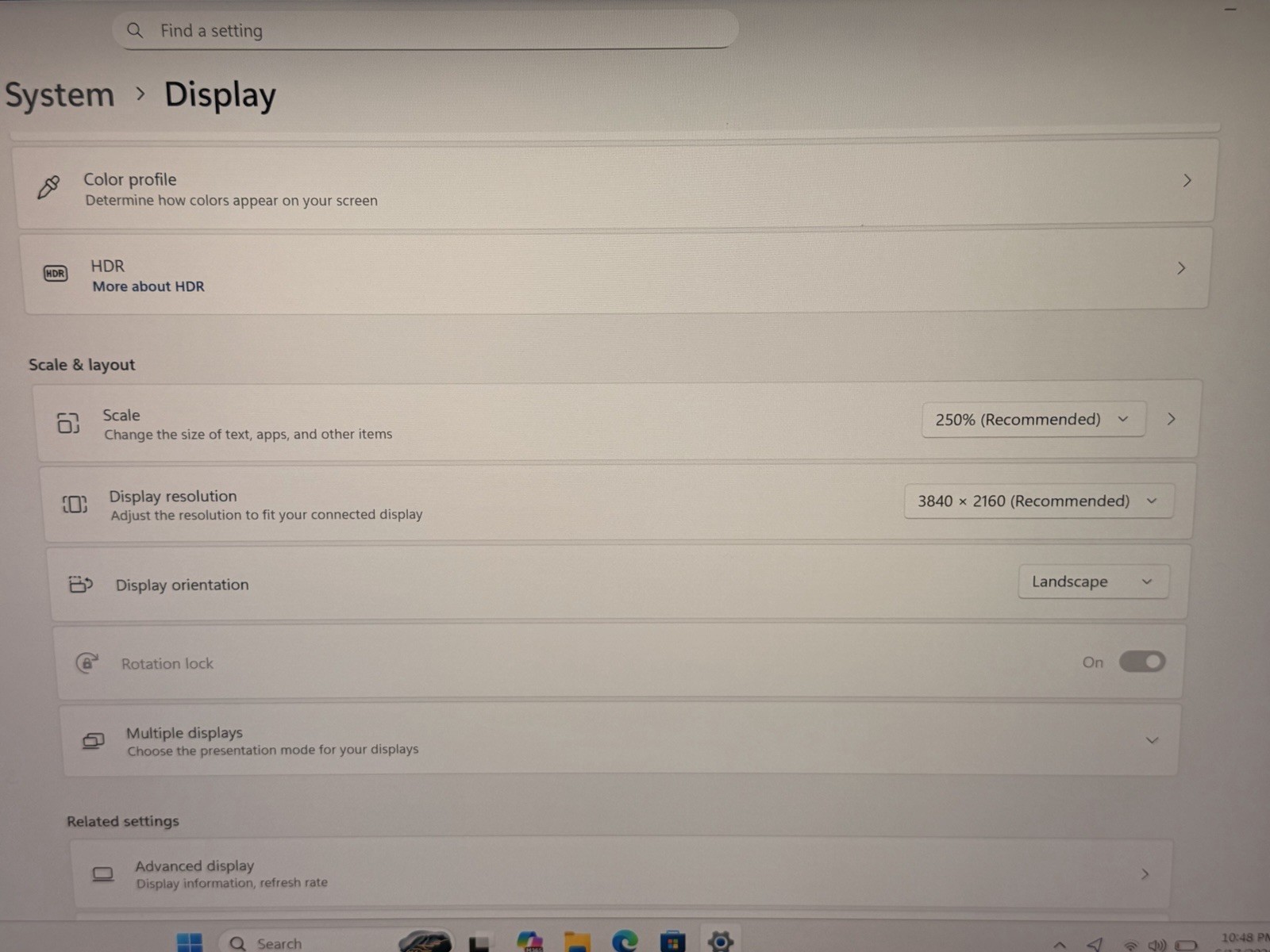
Task: Open Microsoft Store from the taskbar
Action: [x=672, y=942]
